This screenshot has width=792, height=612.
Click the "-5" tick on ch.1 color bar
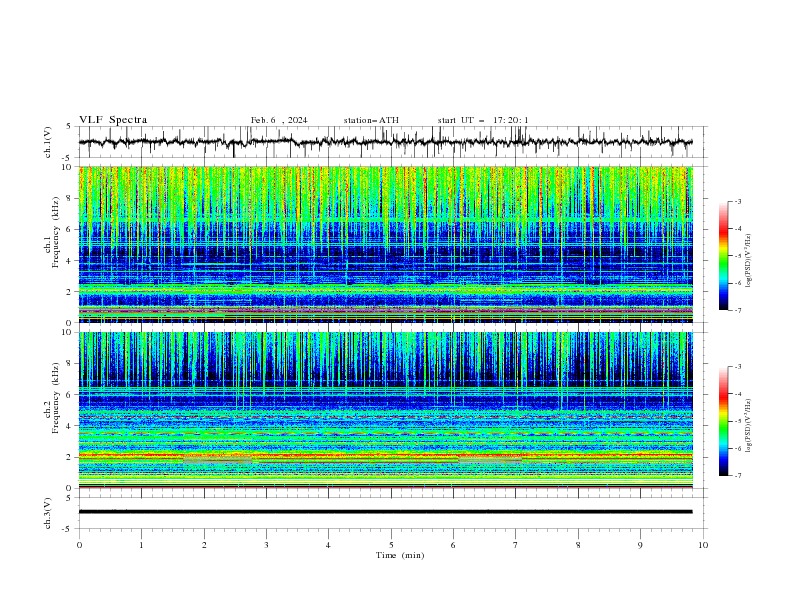[737, 256]
